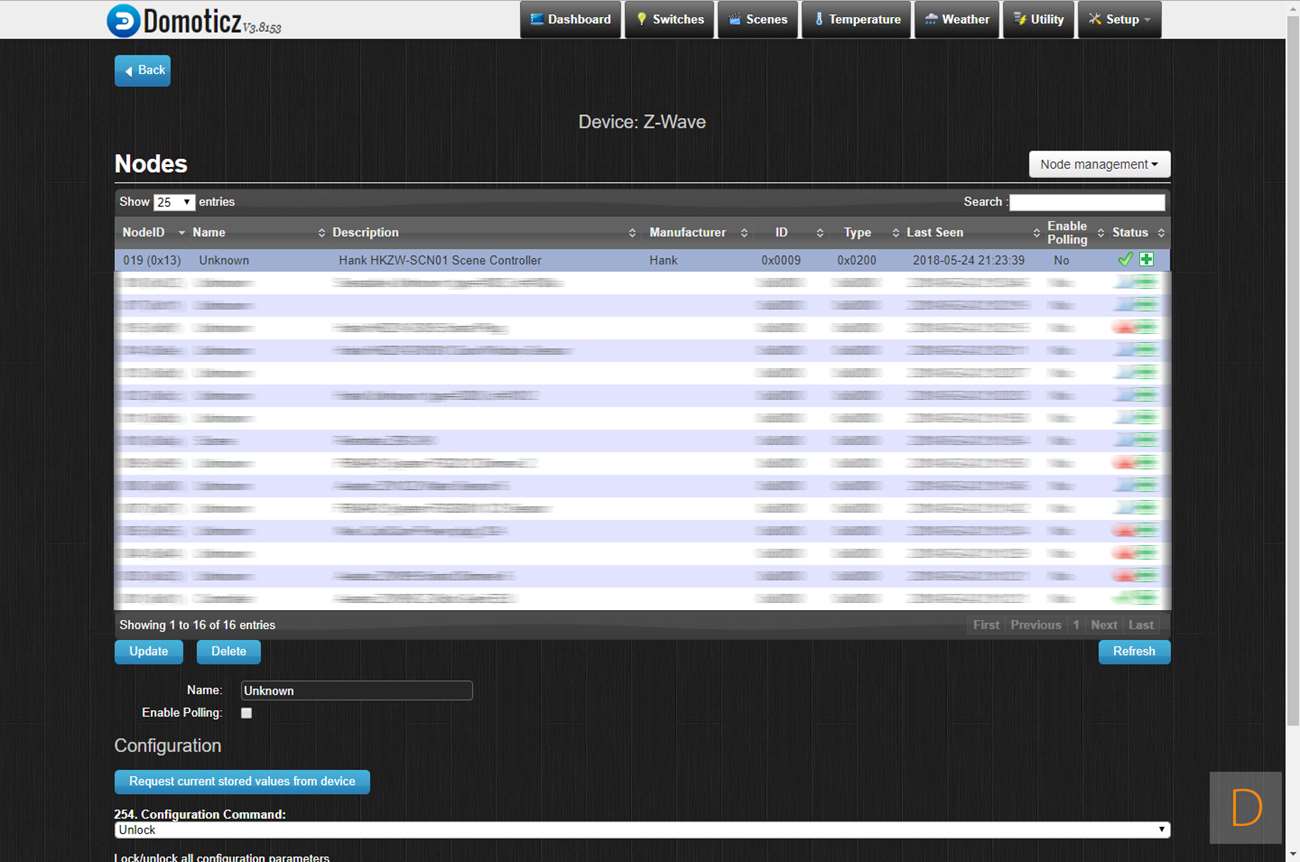
Task: Sort the table by NodeID column
Action: pyautogui.click(x=153, y=233)
